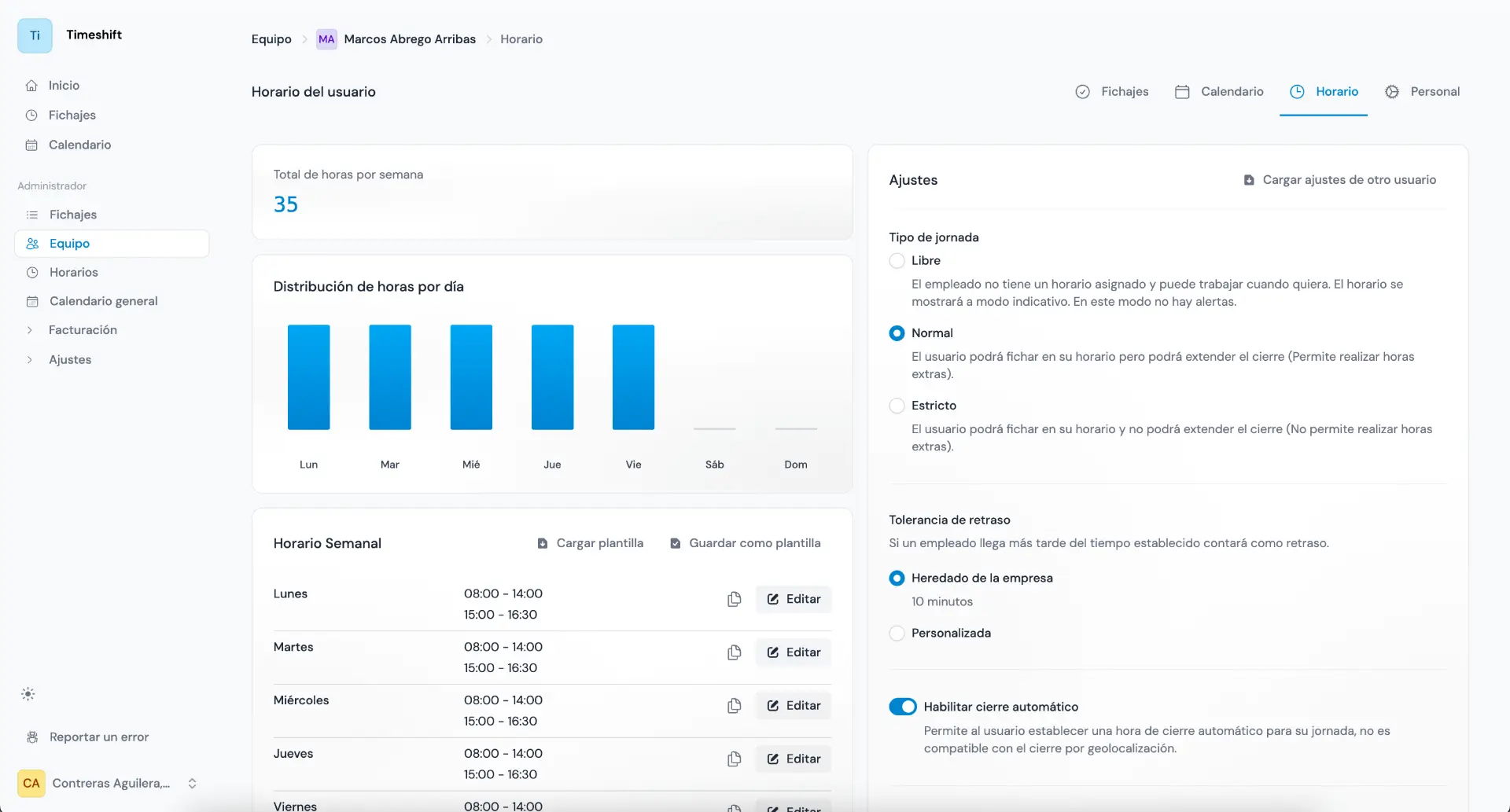The image size is (1510, 812).
Task: Click the calendar icon next to Calendario general
Action: pyautogui.click(x=32, y=301)
